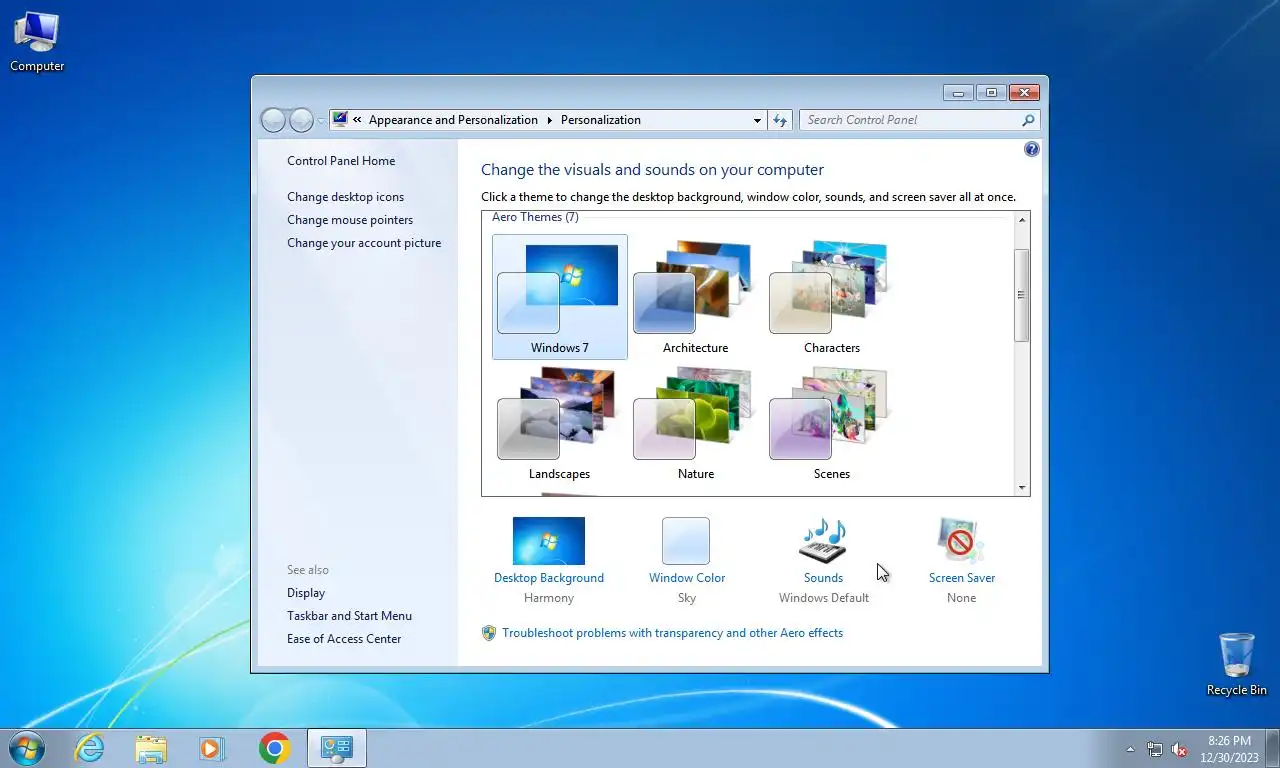This screenshot has height=768, width=1280.
Task: Expand the arrow between breadcrumb items
Action: 549,120
